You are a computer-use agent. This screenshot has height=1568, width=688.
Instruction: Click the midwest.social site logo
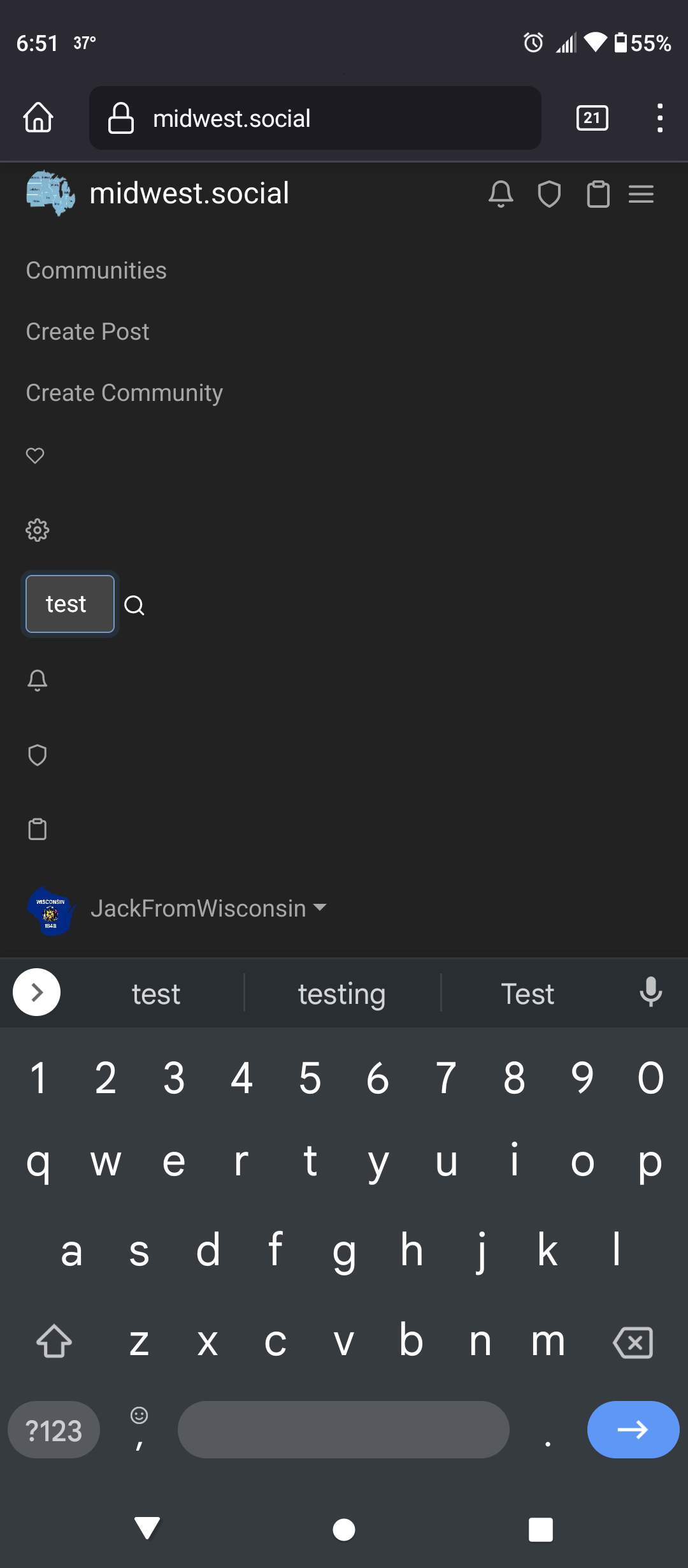coord(50,193)
